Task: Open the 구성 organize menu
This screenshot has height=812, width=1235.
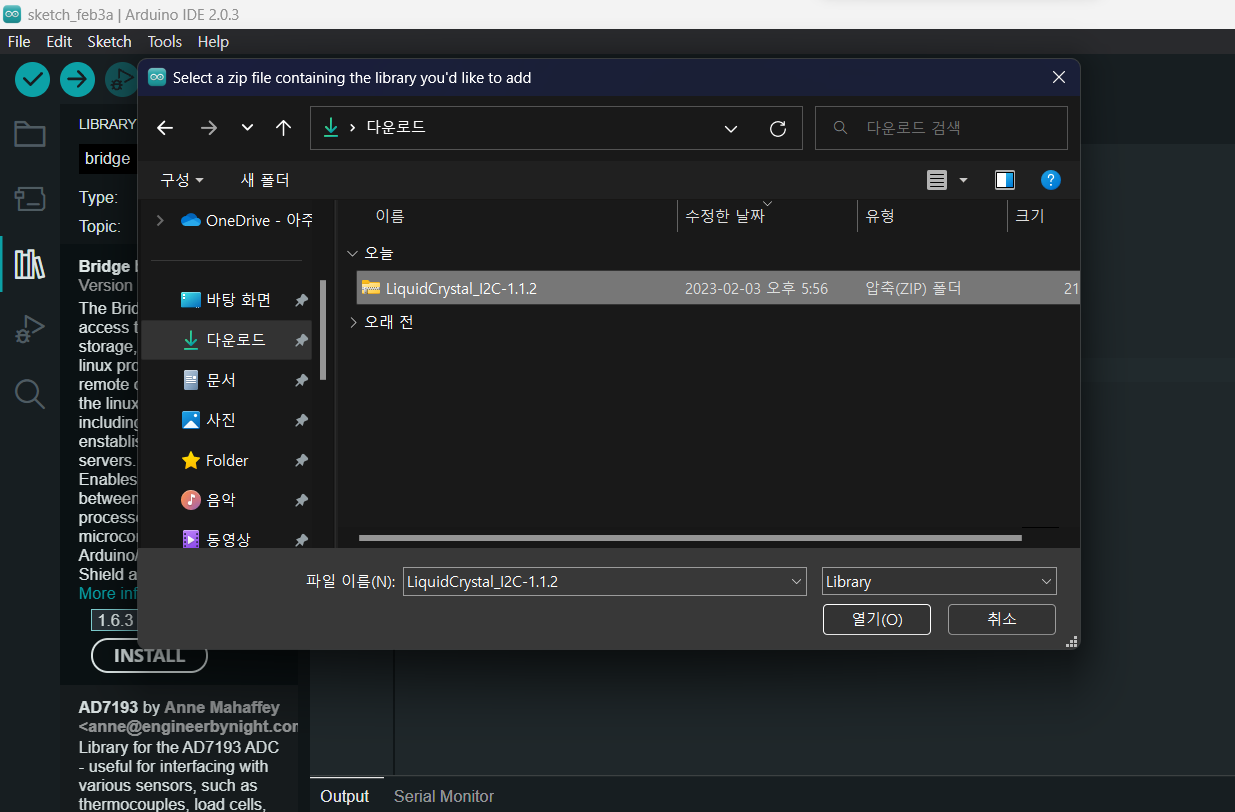Action: [182, 180]
